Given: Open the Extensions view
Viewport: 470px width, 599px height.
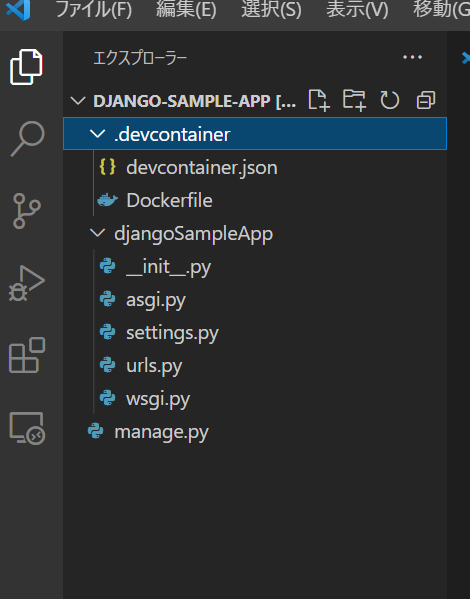Looking at the screenshot, I should [27, 355].
